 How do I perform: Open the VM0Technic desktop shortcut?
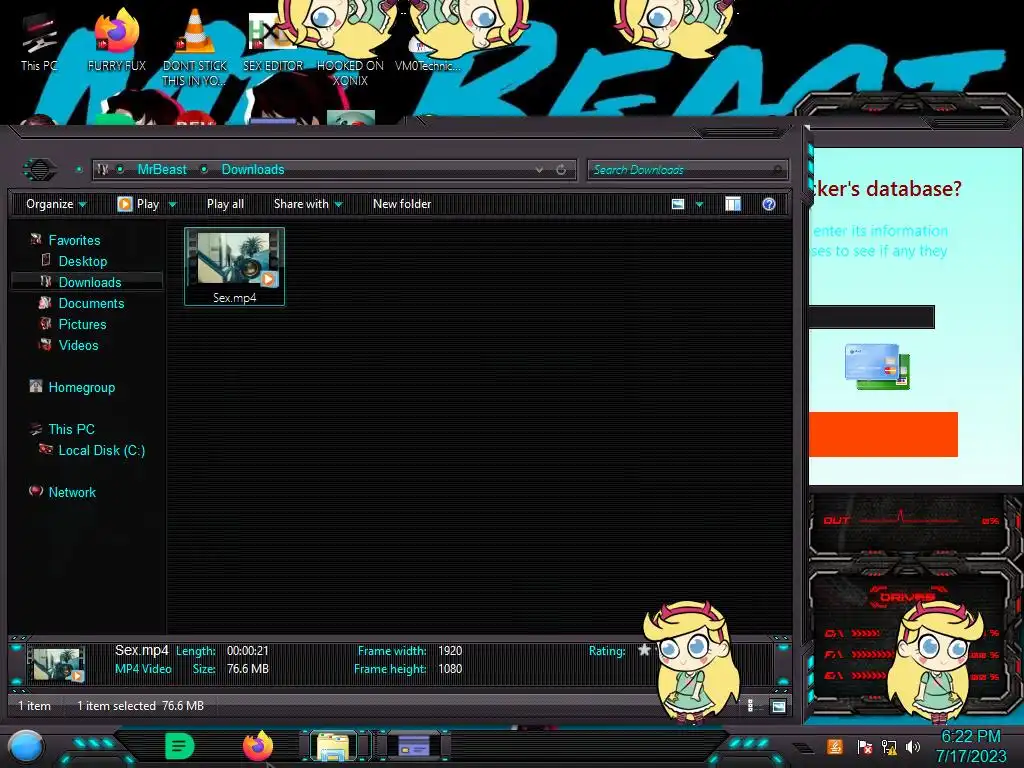427,54
